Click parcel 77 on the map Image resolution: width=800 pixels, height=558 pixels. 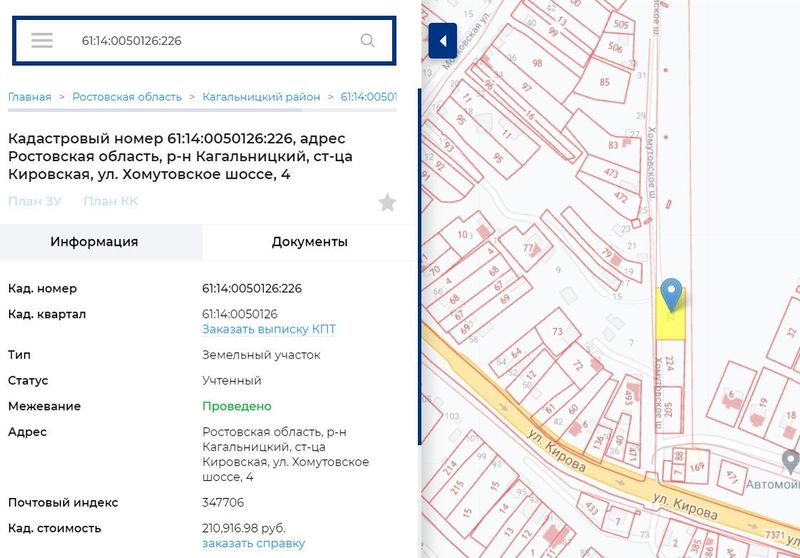pos(528,248)
